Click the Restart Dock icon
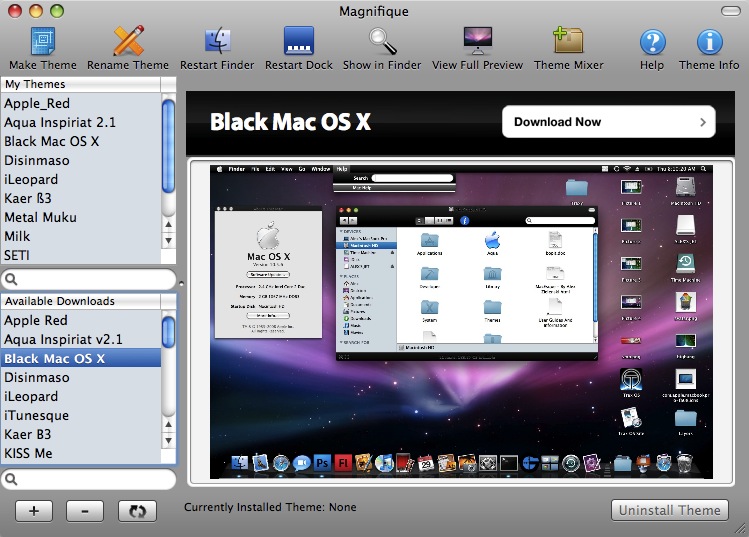 pyautogui.click(x=299, y=41)
